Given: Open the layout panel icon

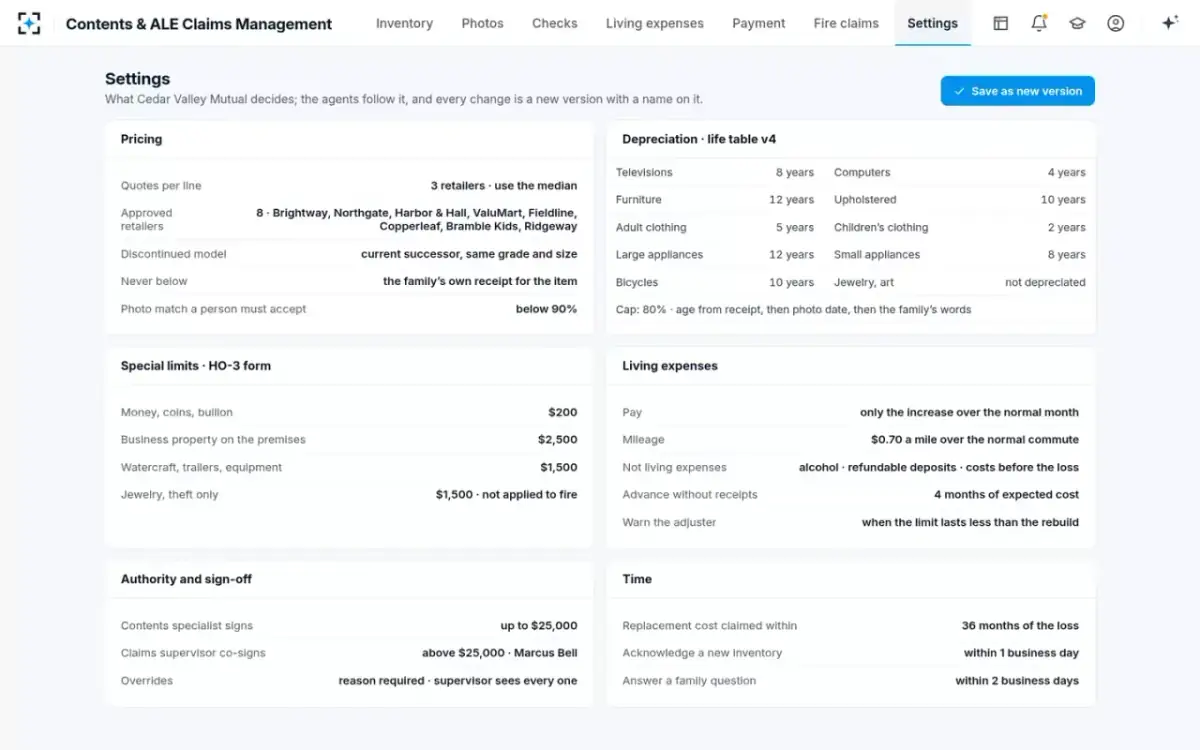Looking at the screenshot, I should (x=1000, y=23).
